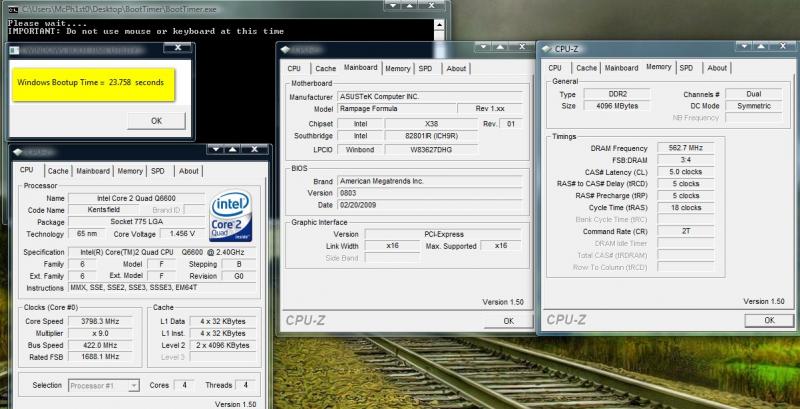Click OK in the CPU-Z Mainboard window

pos(508,321)
